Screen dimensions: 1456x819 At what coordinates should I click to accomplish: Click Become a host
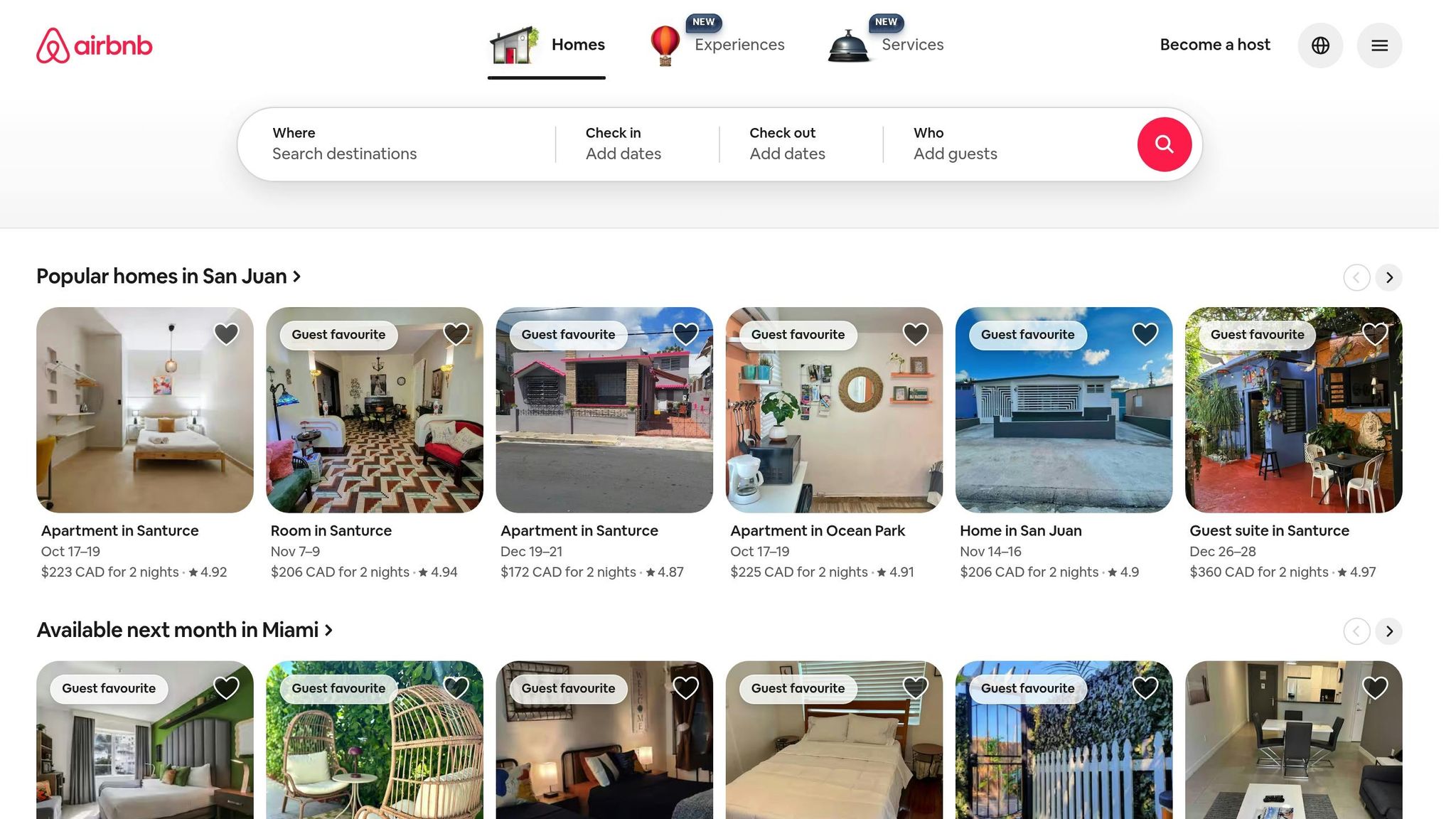tap(1214, 45)
